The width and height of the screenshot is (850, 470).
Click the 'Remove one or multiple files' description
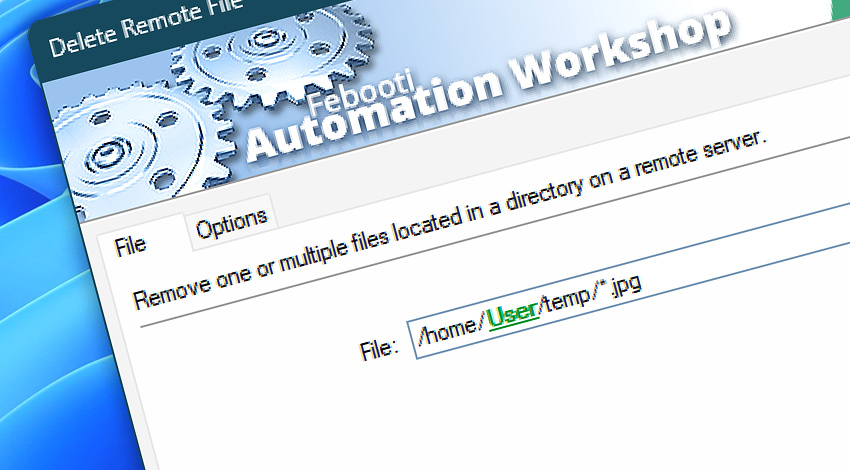(x=449, y=220)
